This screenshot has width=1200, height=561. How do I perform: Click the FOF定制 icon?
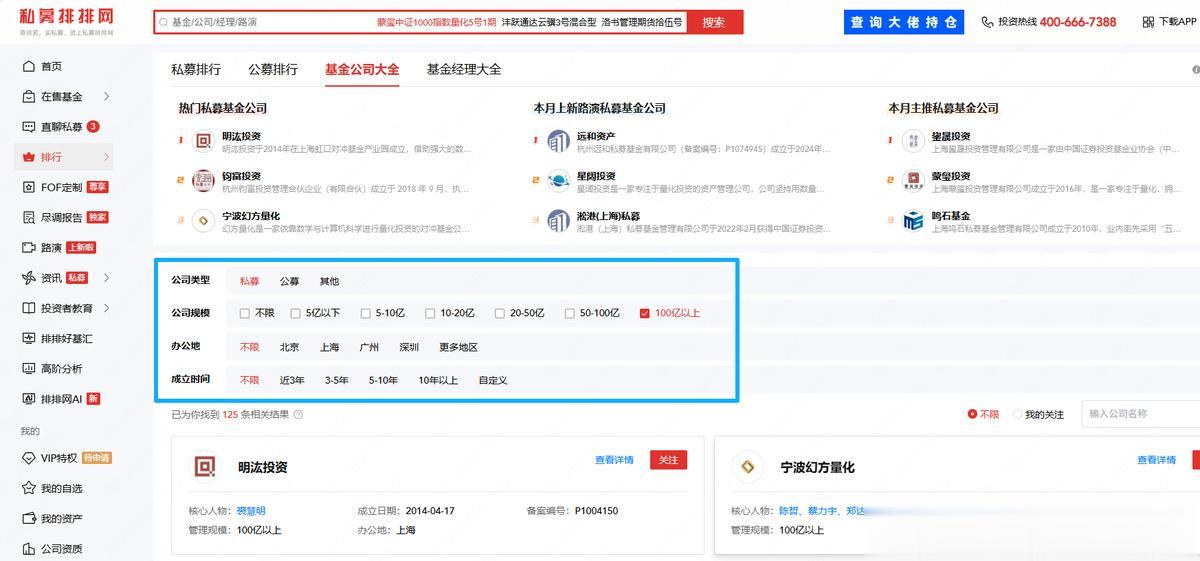(28, 187)
